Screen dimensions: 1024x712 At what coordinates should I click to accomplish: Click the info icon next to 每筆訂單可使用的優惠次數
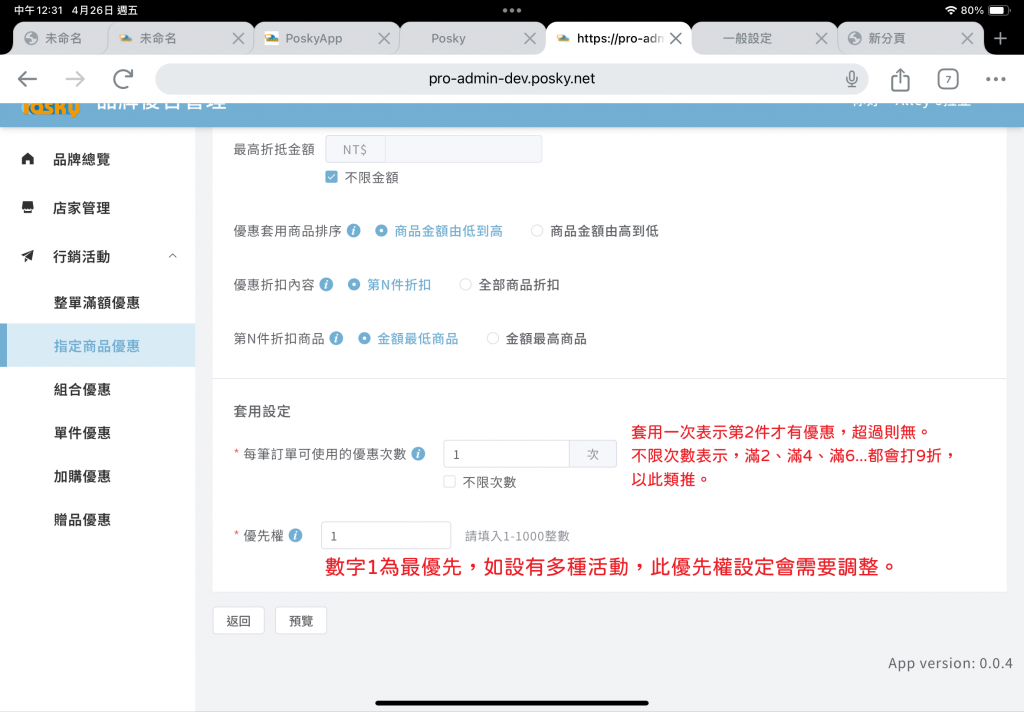[x=419, y=453]
